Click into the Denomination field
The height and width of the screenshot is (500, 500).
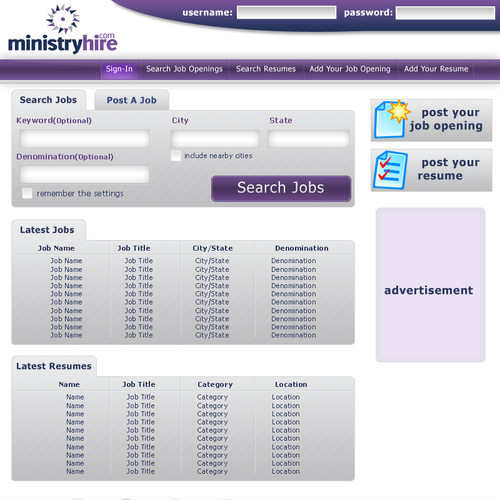pyautogui.click(x=84, y=174)
